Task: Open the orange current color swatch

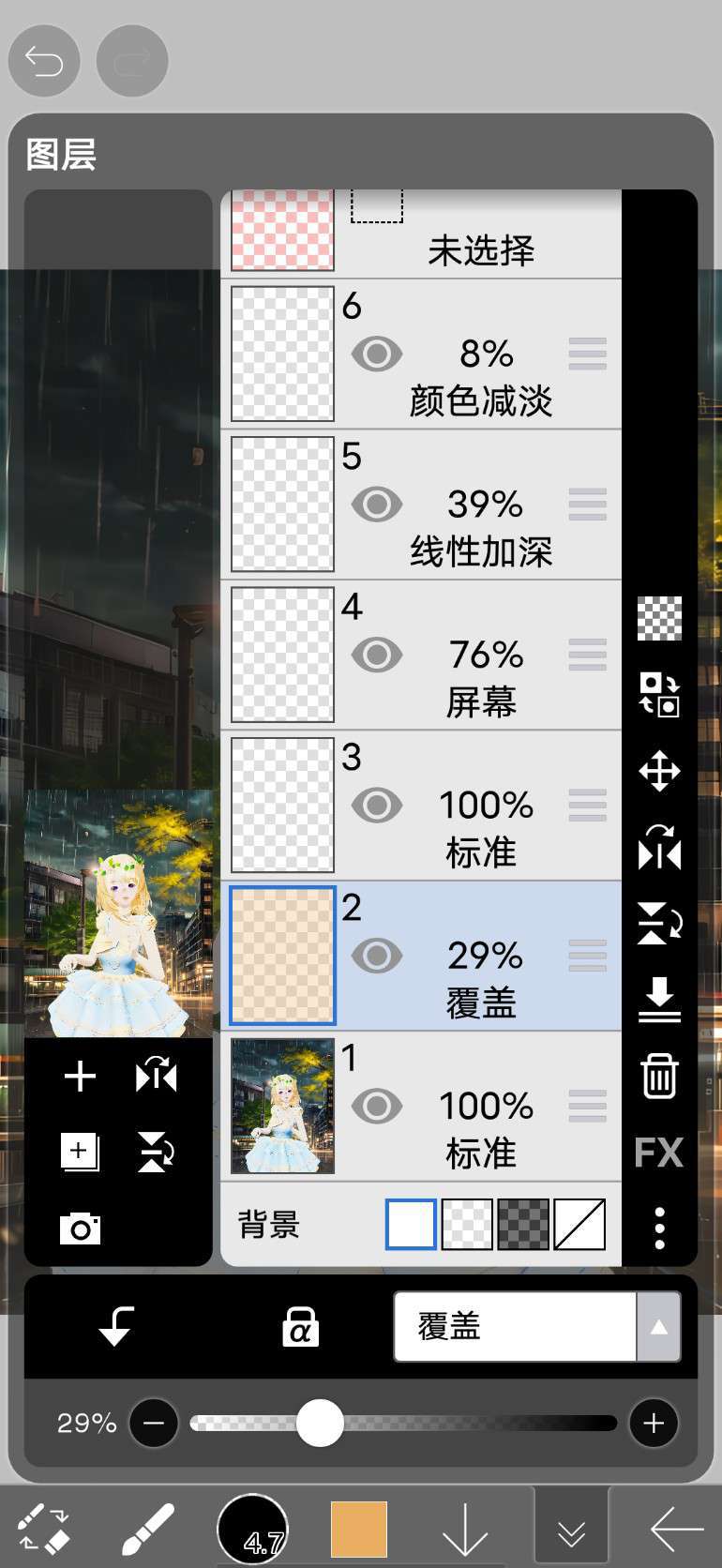Action: tap(359, 1529)
